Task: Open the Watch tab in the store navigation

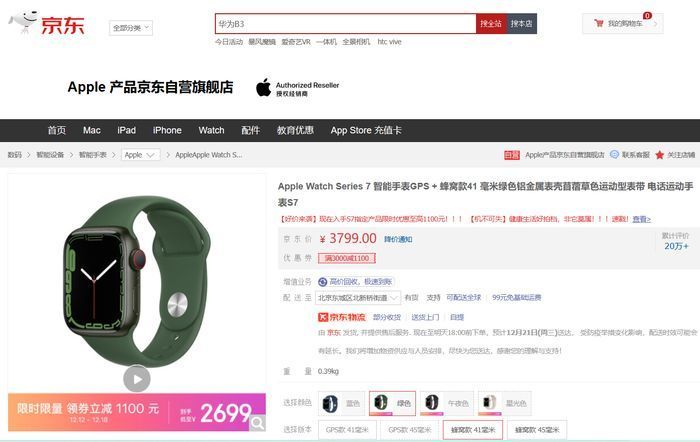Action: pos(211,130)
